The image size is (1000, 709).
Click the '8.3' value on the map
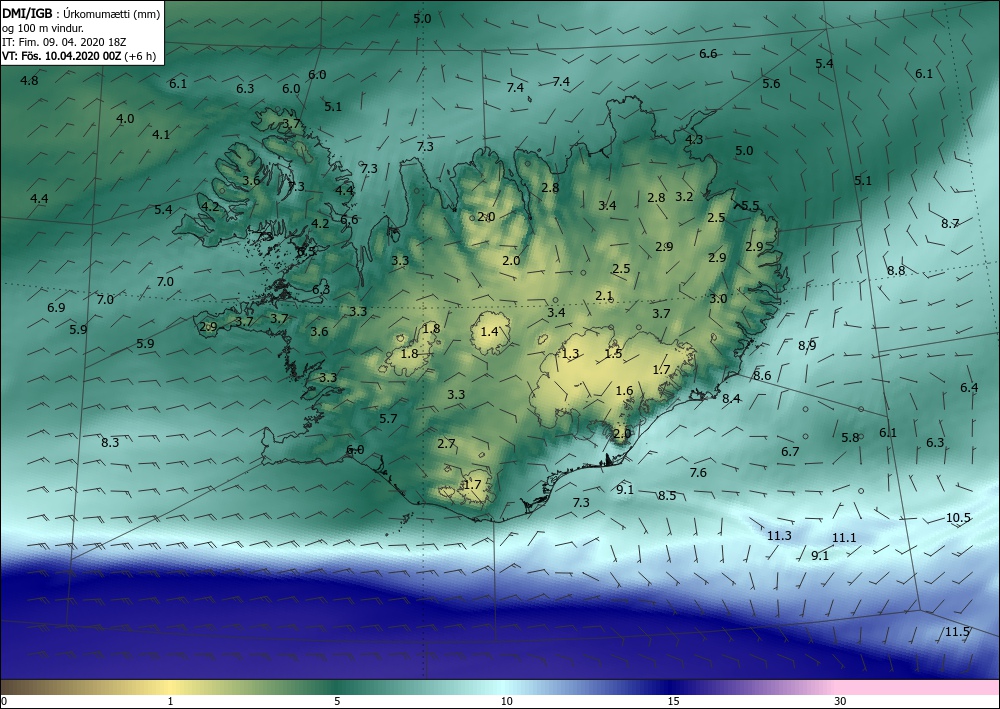point(110,442)
